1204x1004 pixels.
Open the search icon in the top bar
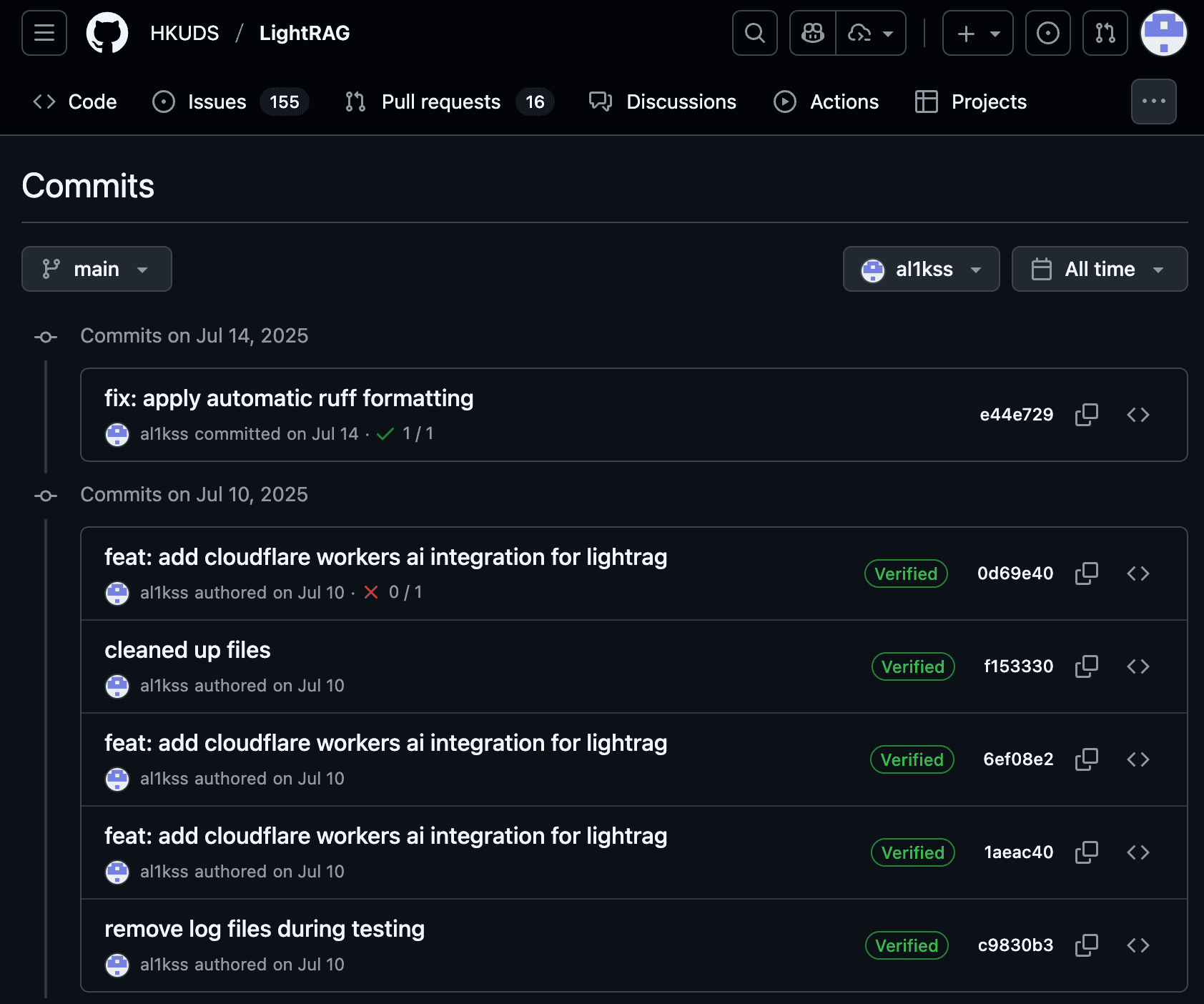[x=754, y=33]
